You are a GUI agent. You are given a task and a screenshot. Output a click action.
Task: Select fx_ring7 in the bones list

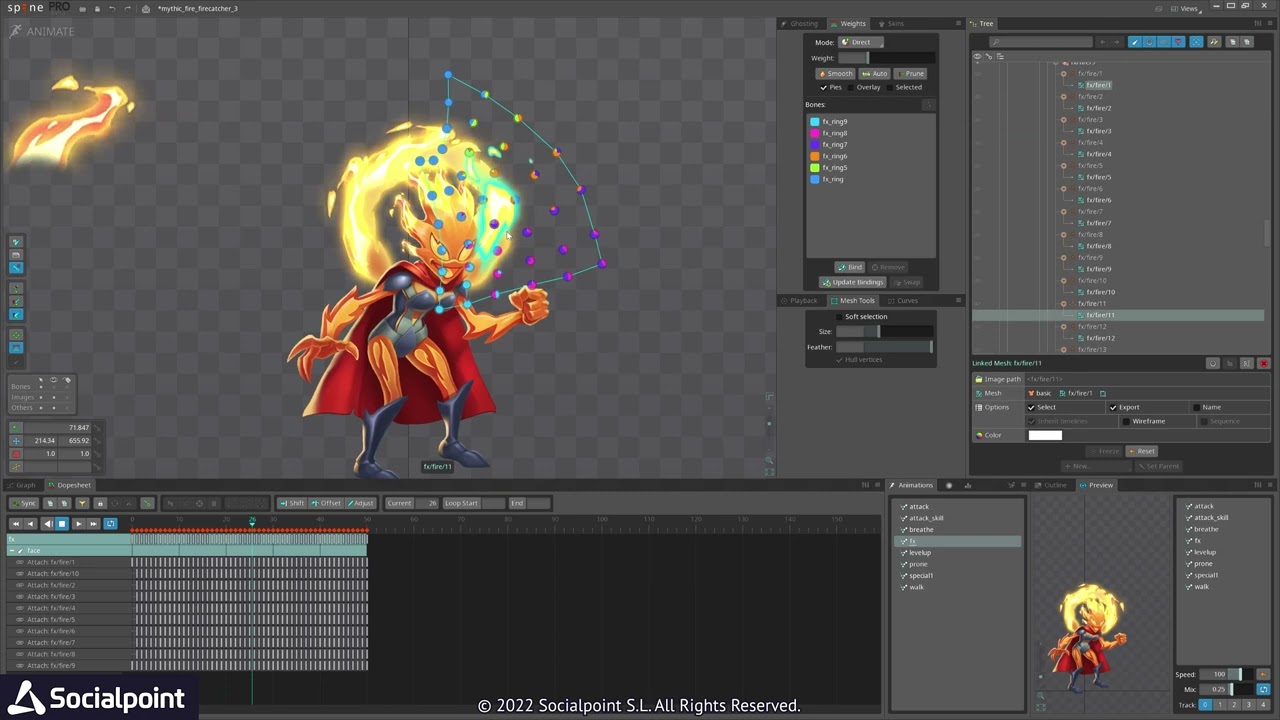834,145
